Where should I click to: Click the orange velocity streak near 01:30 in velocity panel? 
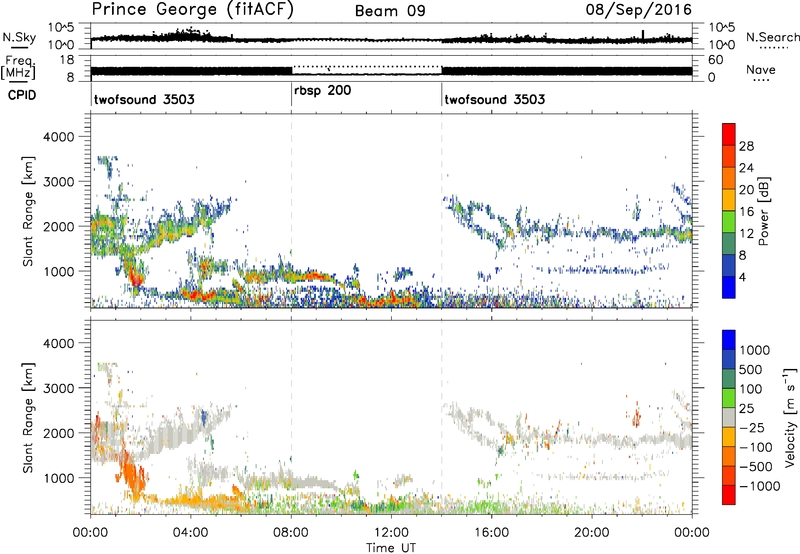click(131, 472)
